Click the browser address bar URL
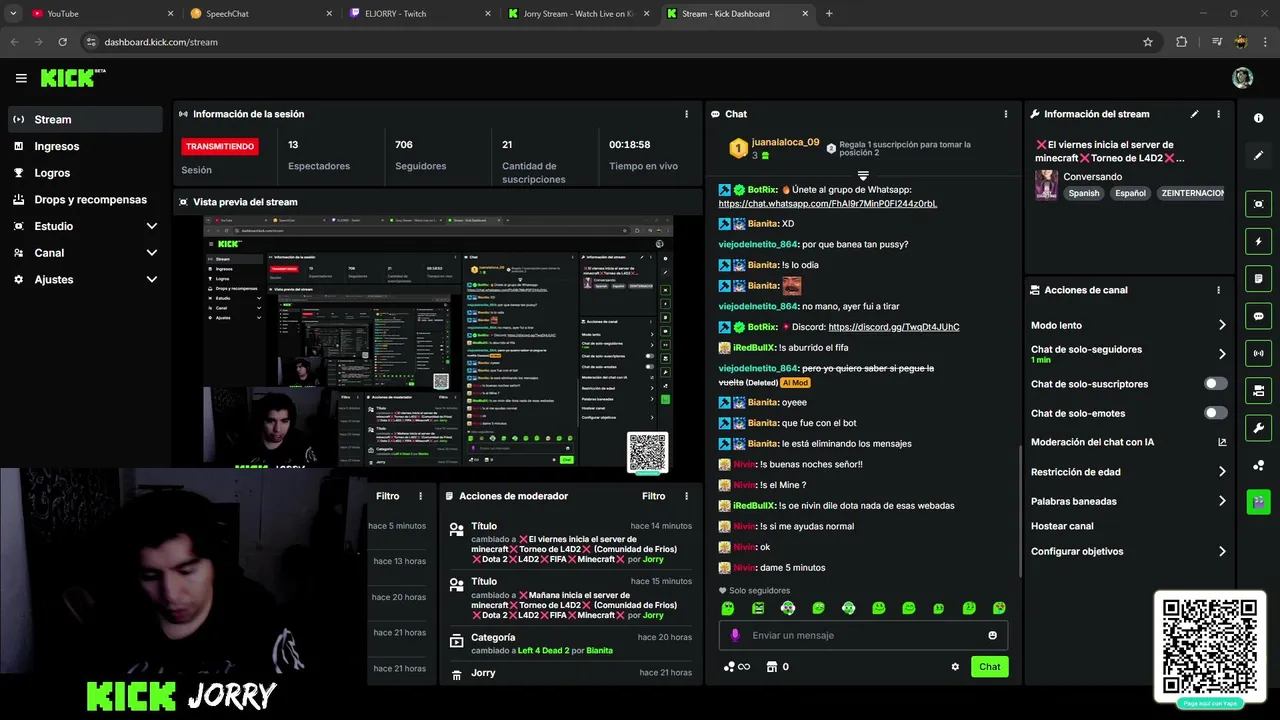The width and height of the screenshot is (1280, 720). [x=161, y=42]
